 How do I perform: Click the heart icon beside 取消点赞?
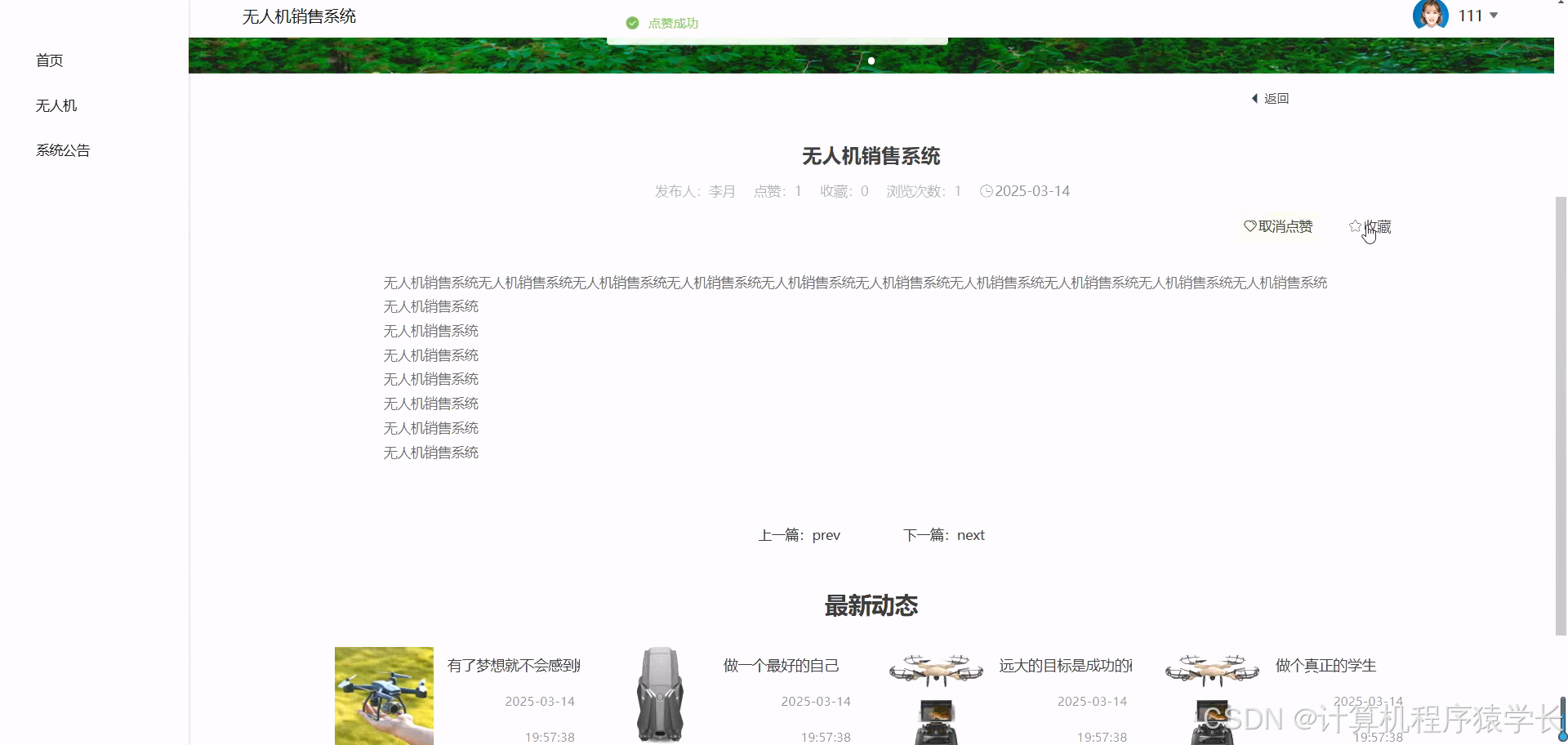coord(1249,226)
